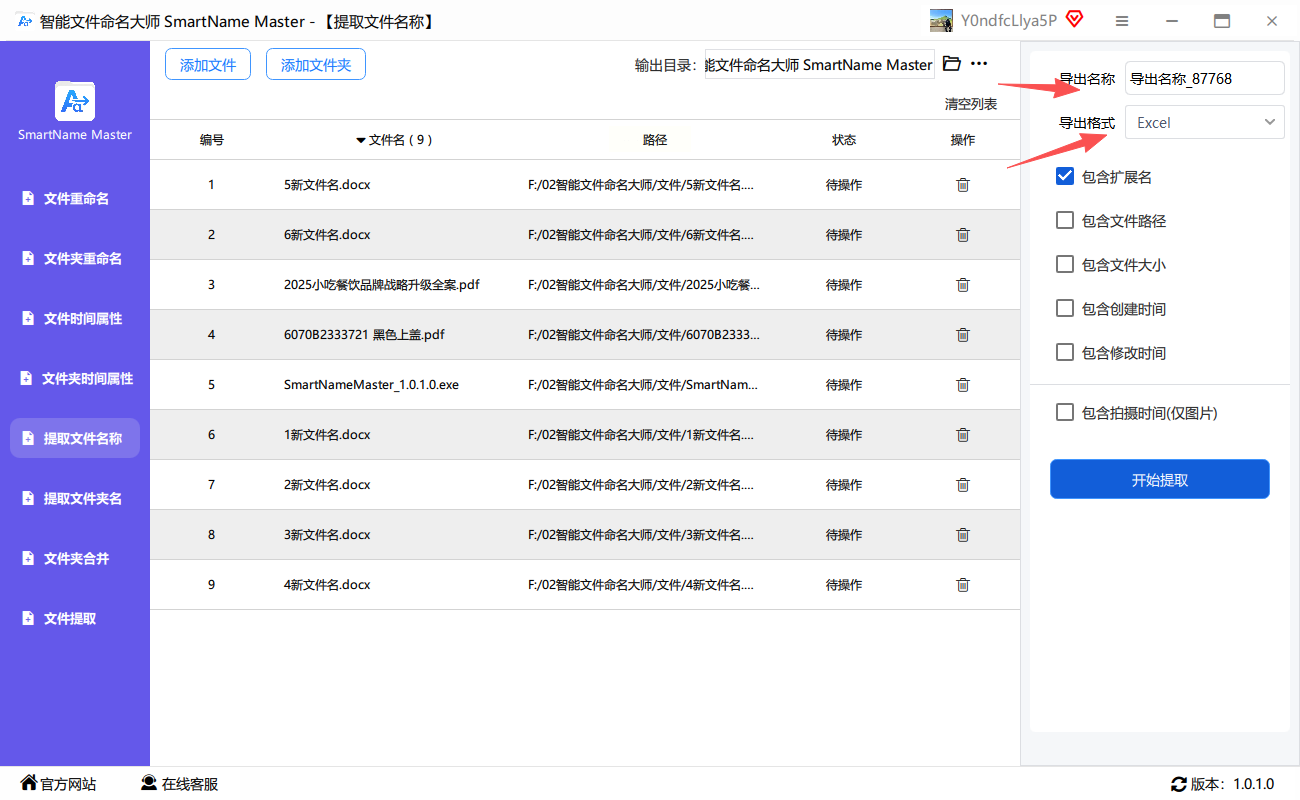Viewport: 1300px width, 800px height.
Task: Open the hamburger menu in title bar
Action: (1122, 21)
